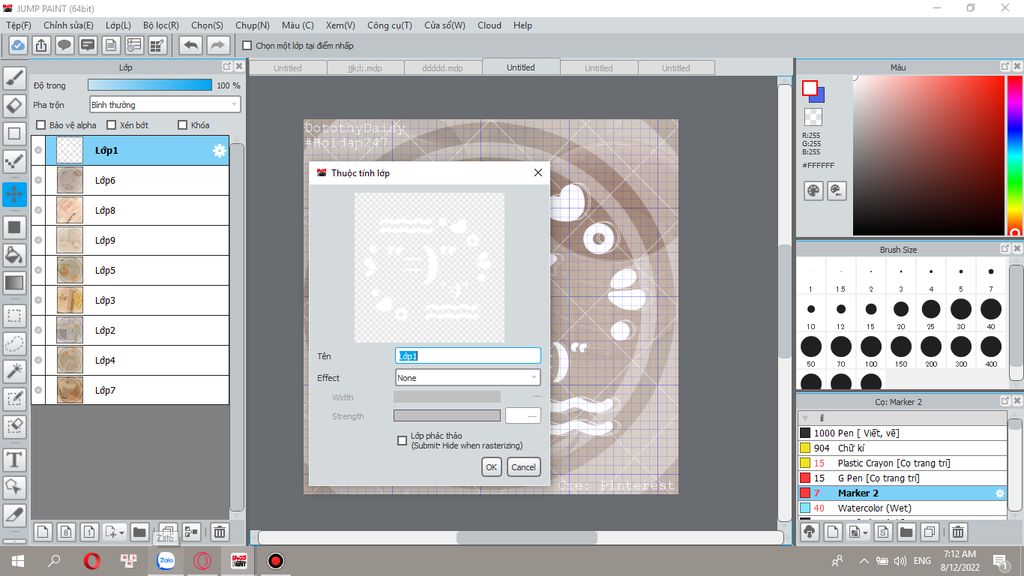The width and height of the screenshot is (1024, 576).
Task: Add a new folder in layer panel
Action: point(139,532)
